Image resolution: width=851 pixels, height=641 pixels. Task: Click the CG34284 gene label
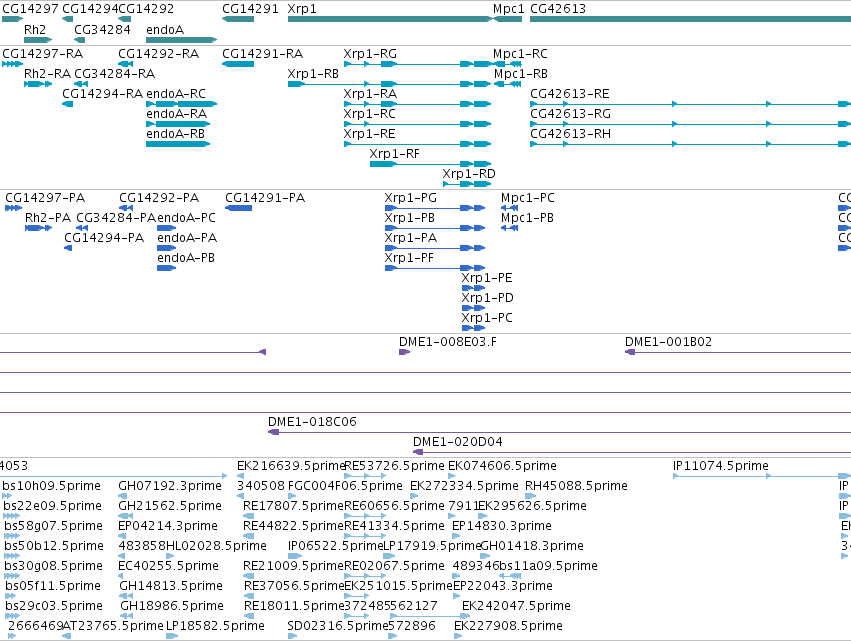coord(102,30)
